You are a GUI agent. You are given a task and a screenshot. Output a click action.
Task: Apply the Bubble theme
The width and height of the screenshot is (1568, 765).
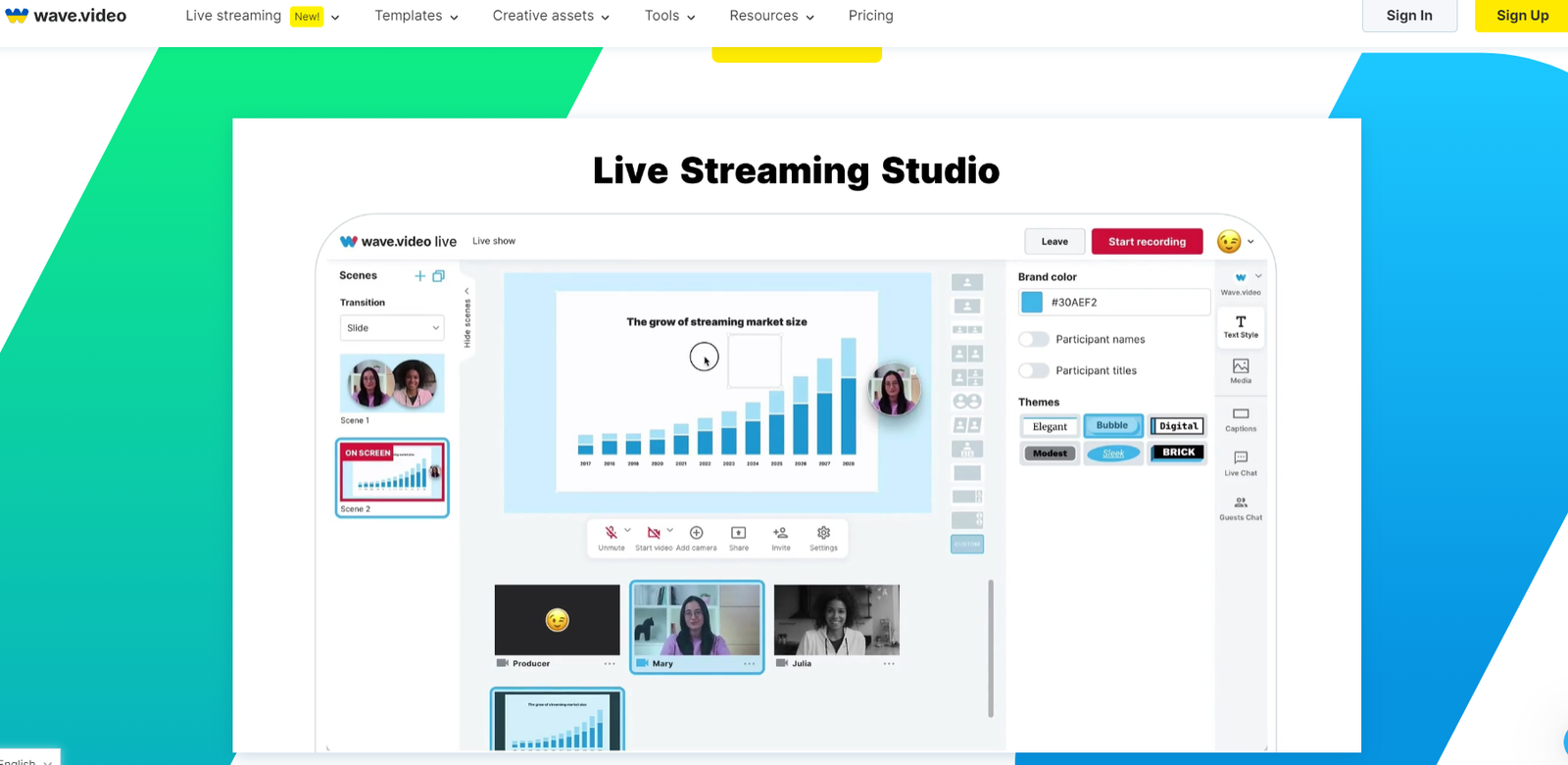click(x=1112, y=426)
